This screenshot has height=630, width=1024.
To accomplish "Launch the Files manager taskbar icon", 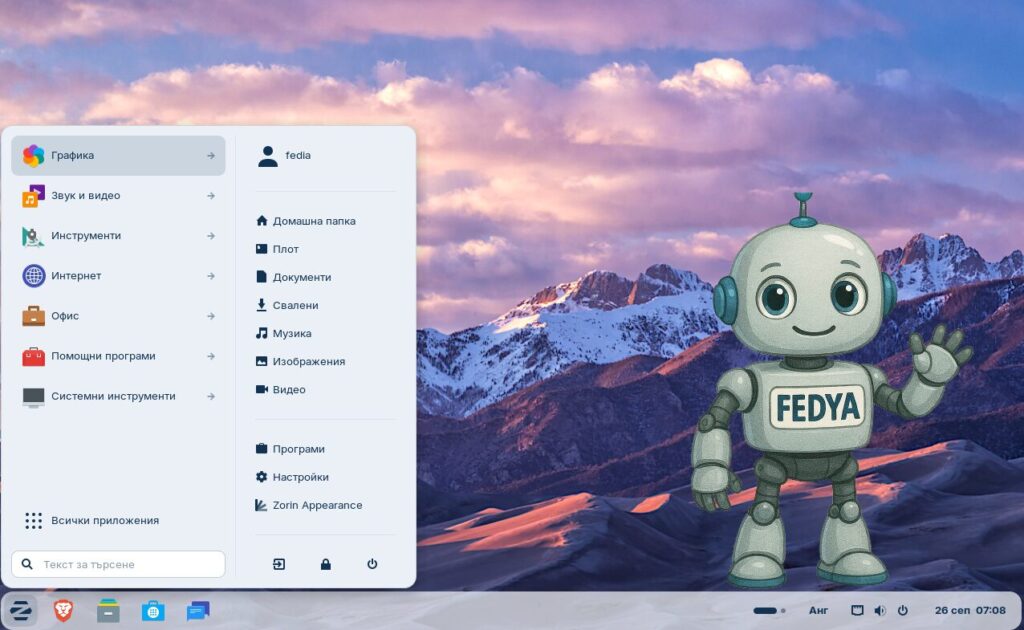I will pos(108,610).
